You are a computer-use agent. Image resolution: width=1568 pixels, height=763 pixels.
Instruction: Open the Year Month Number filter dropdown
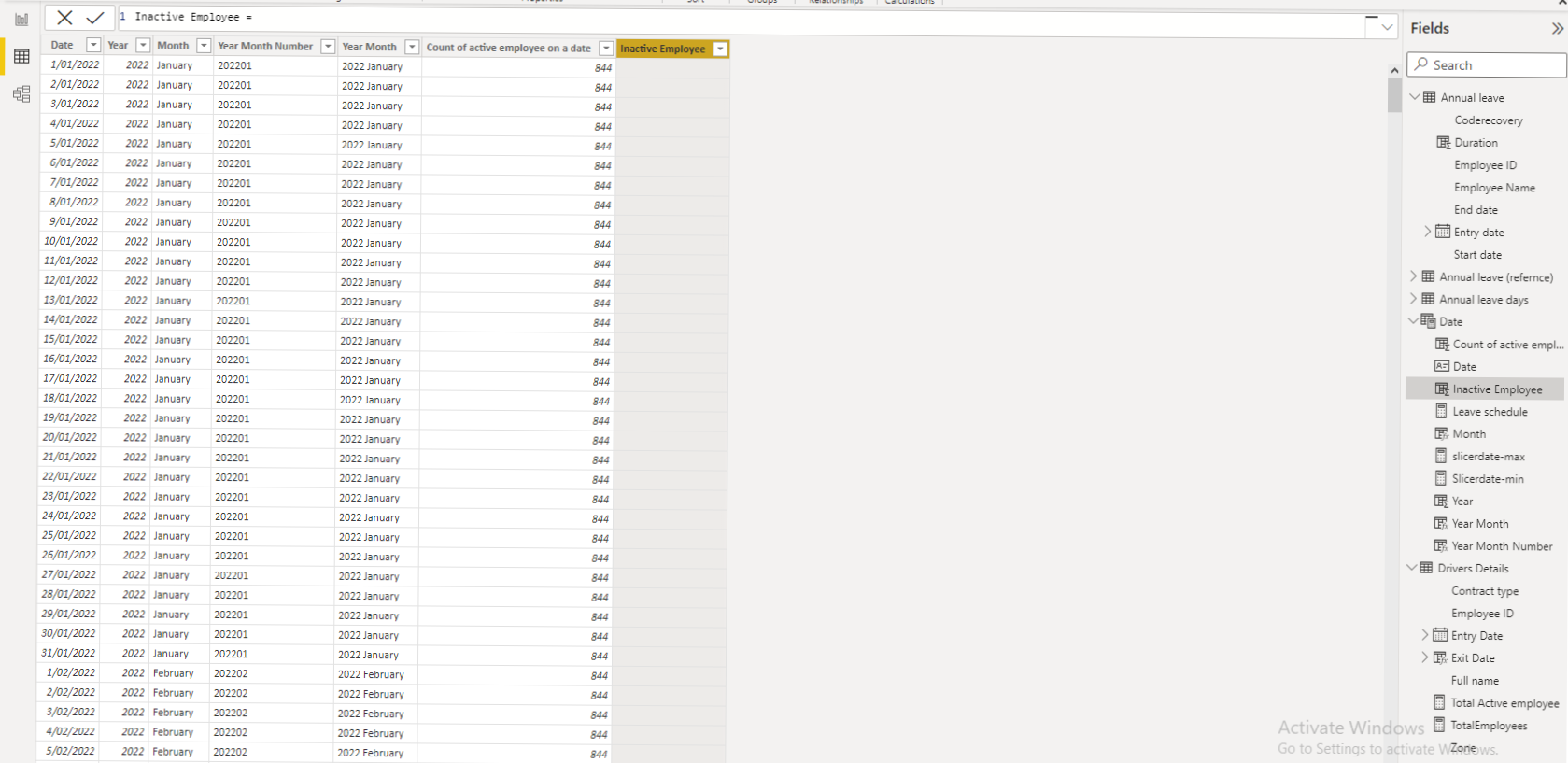(328, 46)
